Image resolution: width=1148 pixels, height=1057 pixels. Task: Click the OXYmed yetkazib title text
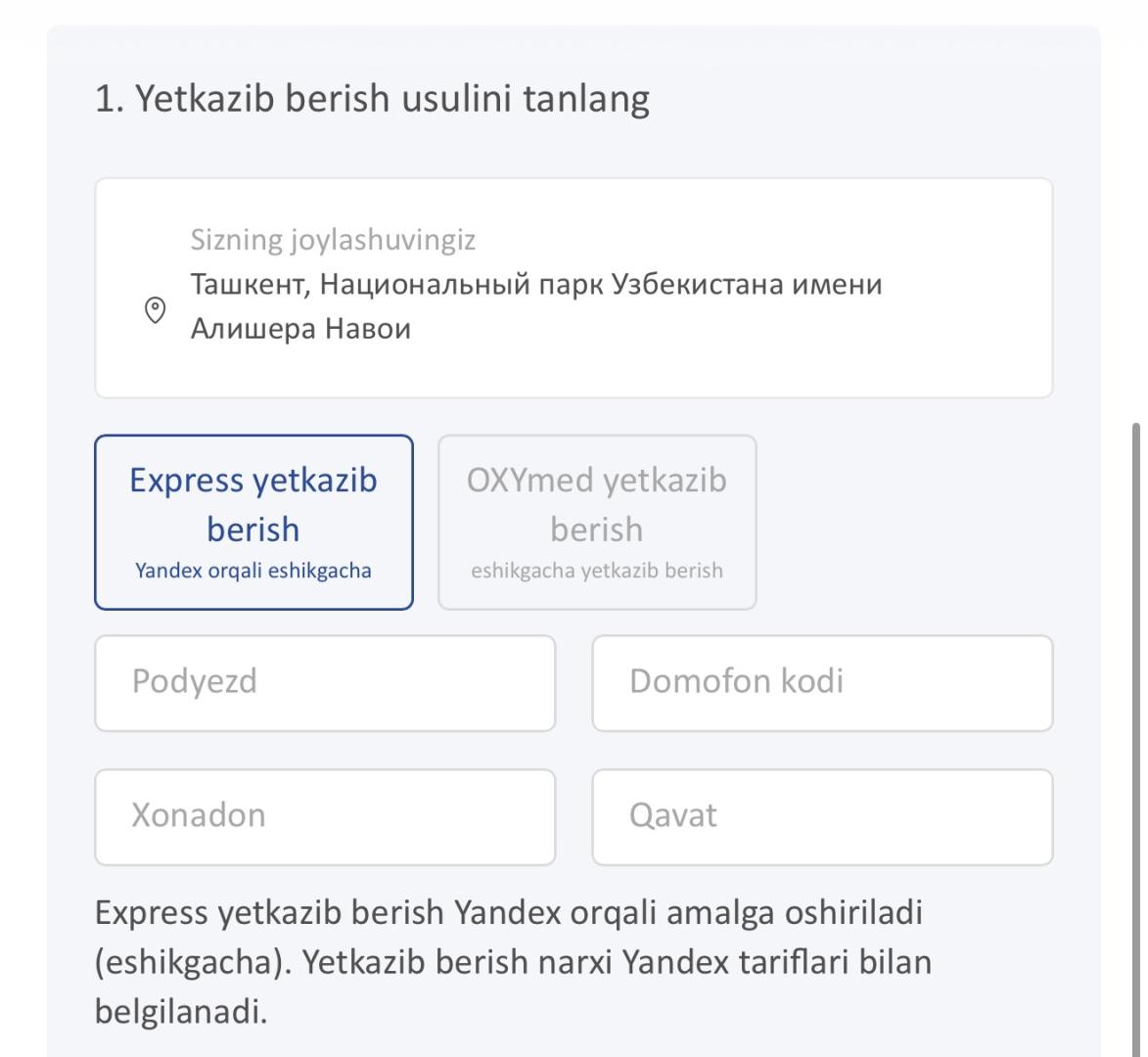click(x=597, y=481)
